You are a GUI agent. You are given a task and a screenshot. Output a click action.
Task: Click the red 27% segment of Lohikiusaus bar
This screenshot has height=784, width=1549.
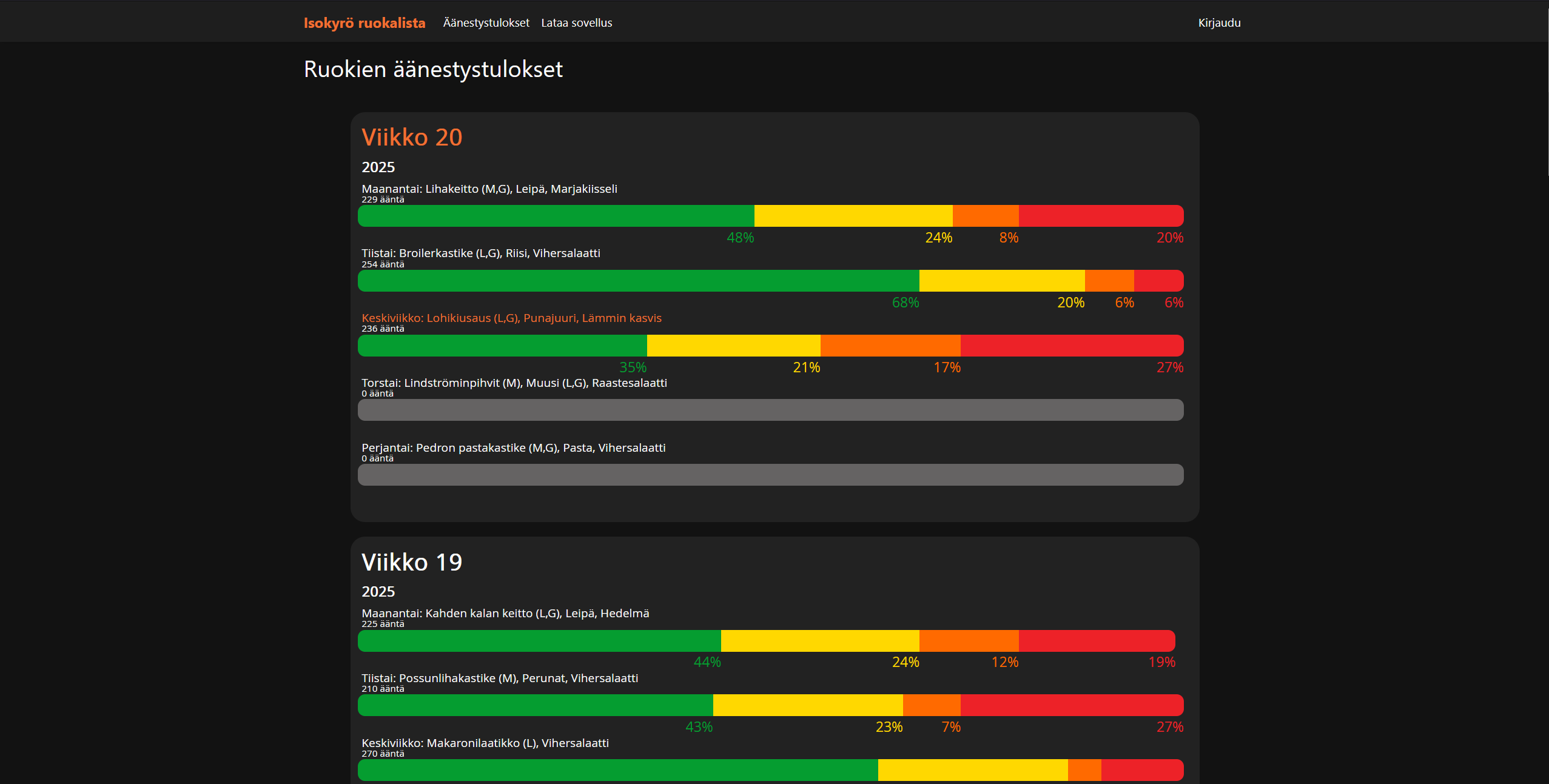click(1071, 346)
